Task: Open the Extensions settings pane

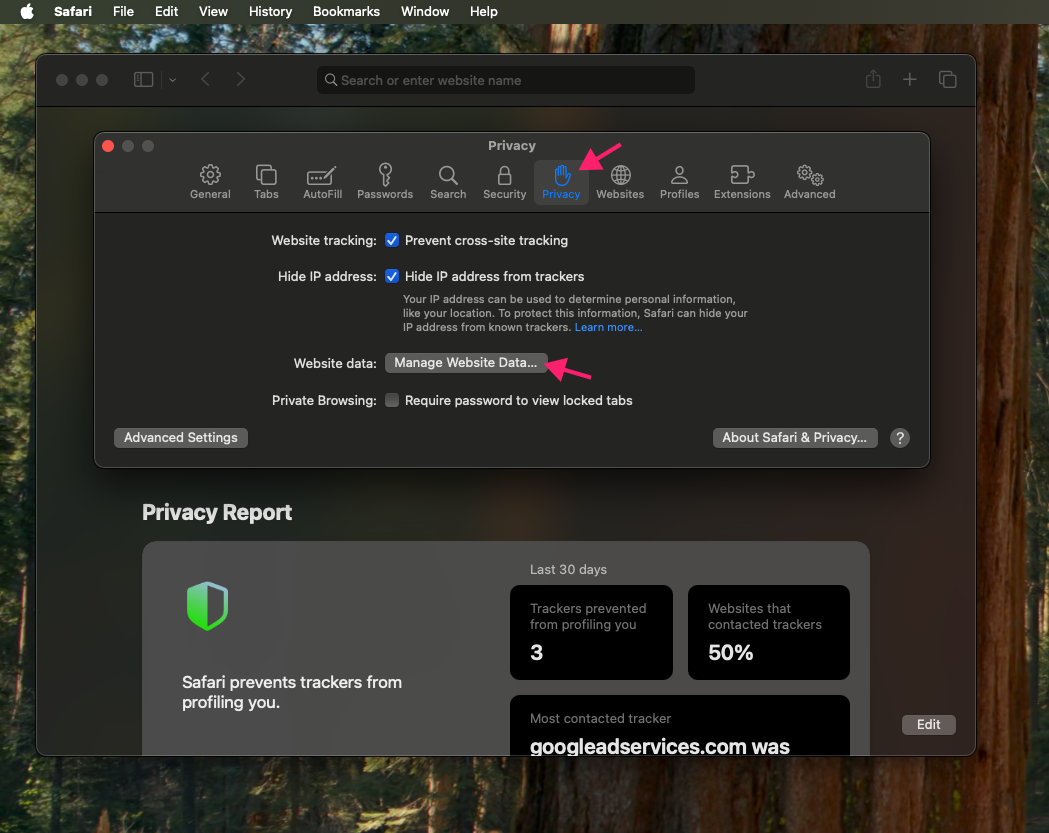Action: (x=741, y=182)
